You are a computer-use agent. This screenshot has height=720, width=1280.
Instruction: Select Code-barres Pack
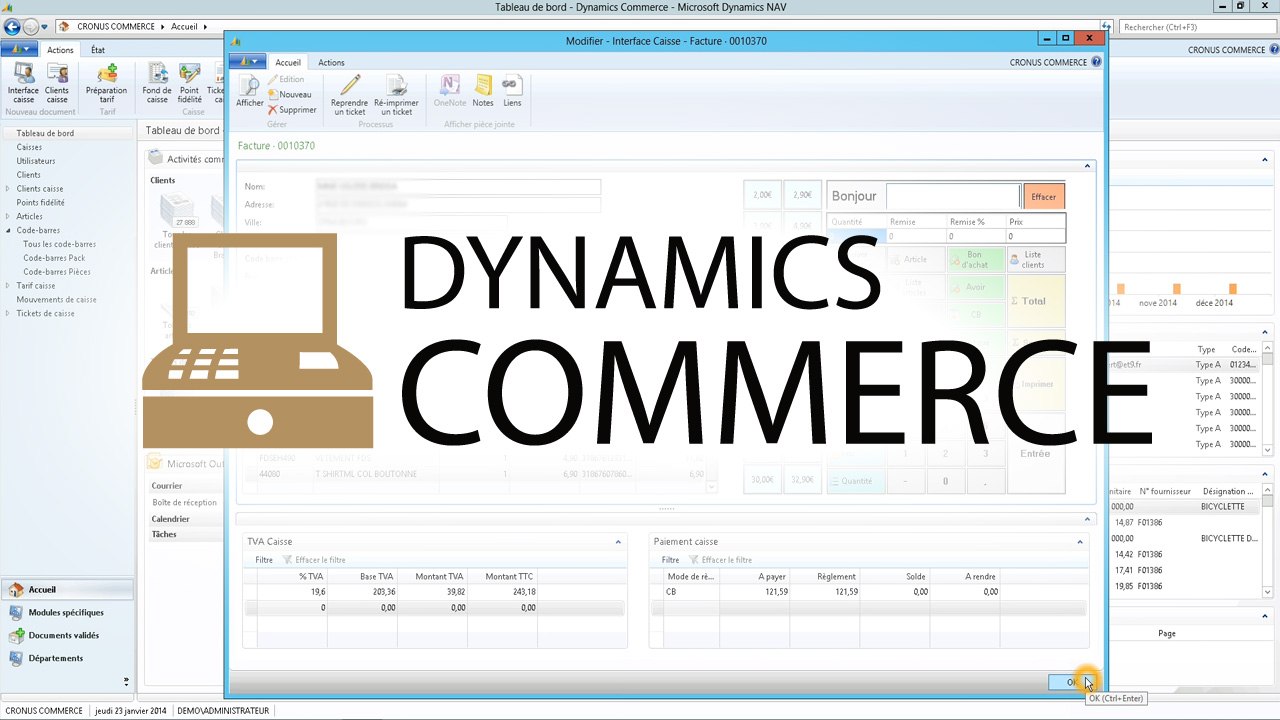52,258
